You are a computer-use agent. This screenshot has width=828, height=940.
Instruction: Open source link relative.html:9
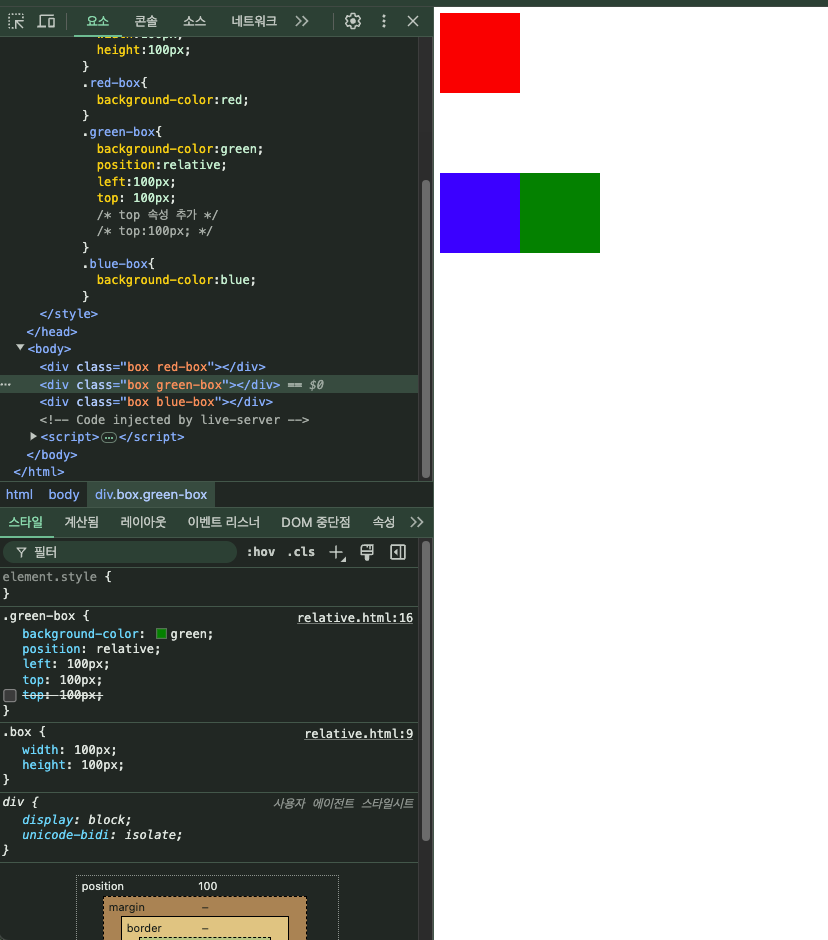point(359,734)
